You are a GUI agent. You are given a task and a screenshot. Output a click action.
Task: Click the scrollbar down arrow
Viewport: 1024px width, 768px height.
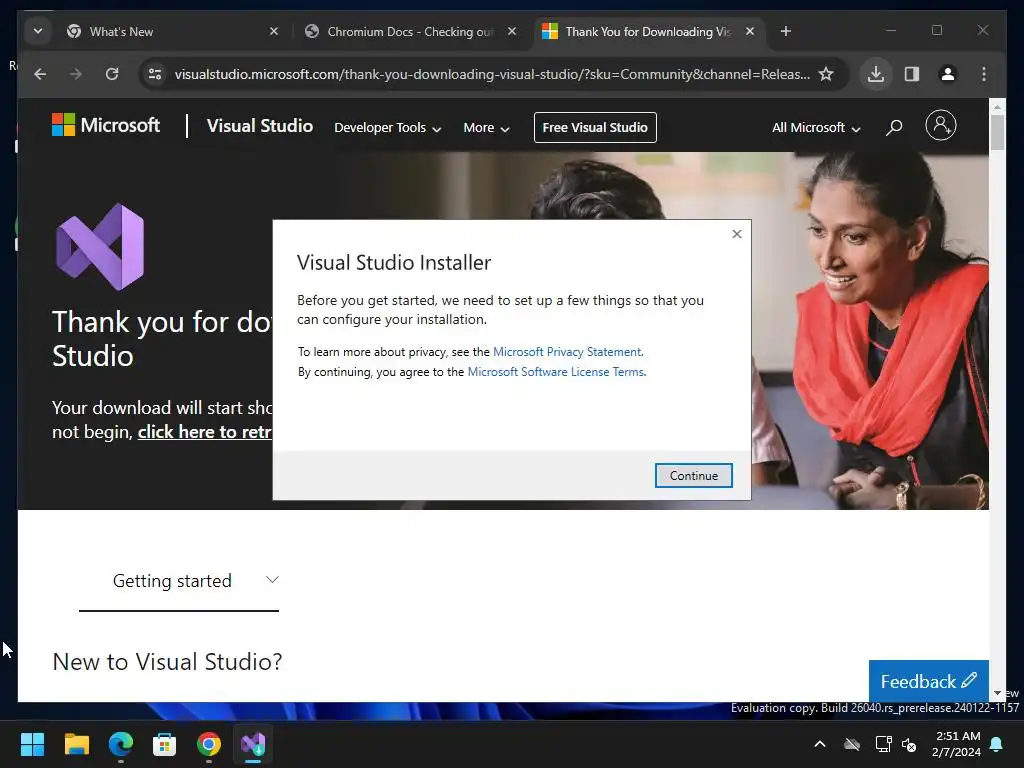(997, 693)
